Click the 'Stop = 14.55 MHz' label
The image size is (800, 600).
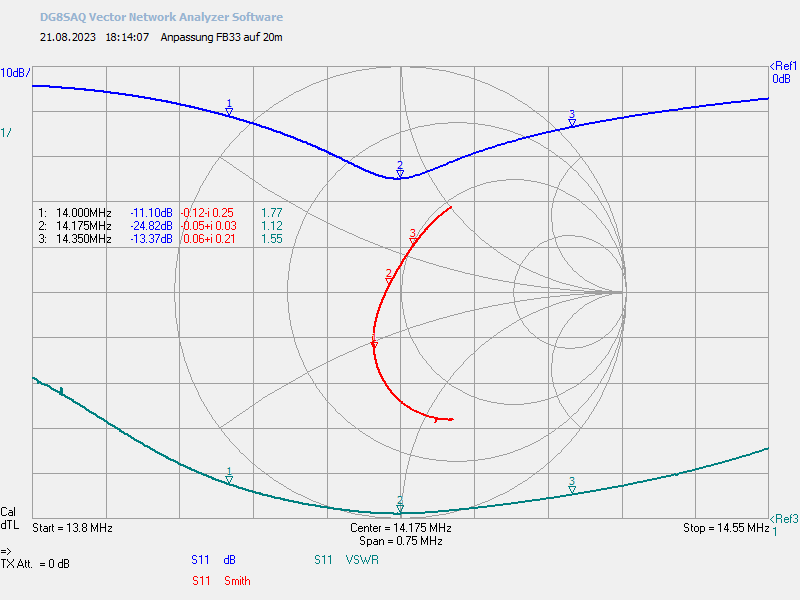pyautogui.click(x=726, y=528)
